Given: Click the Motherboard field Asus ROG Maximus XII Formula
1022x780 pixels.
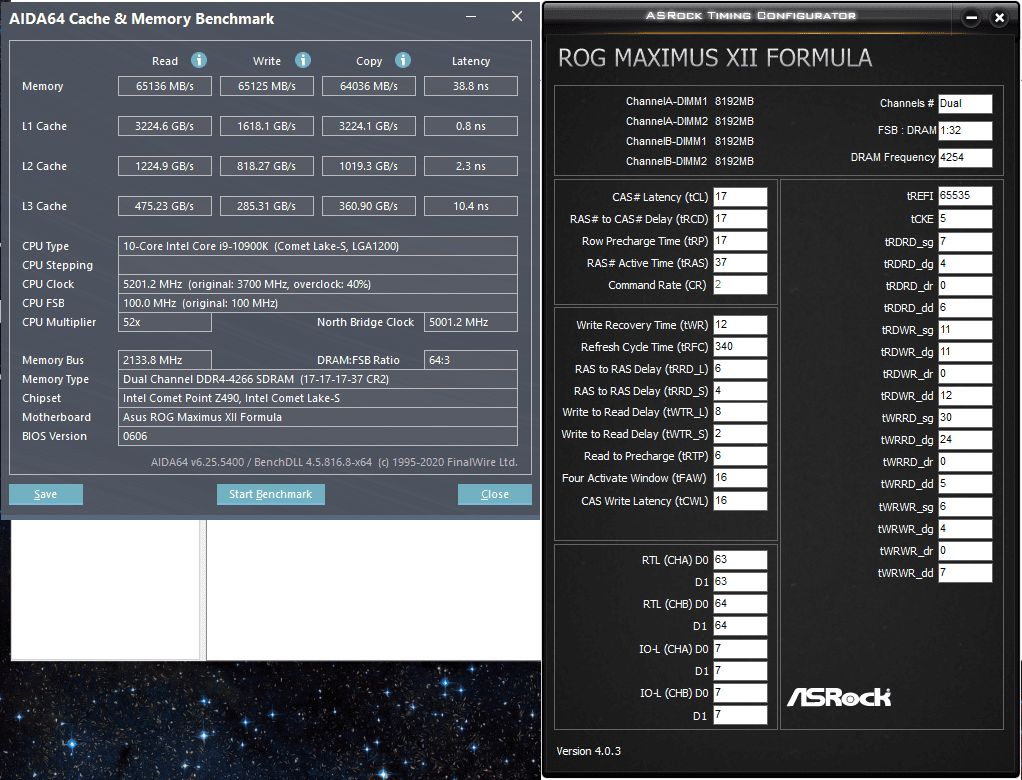Looking at the screenshot, I should coord(318,417).
